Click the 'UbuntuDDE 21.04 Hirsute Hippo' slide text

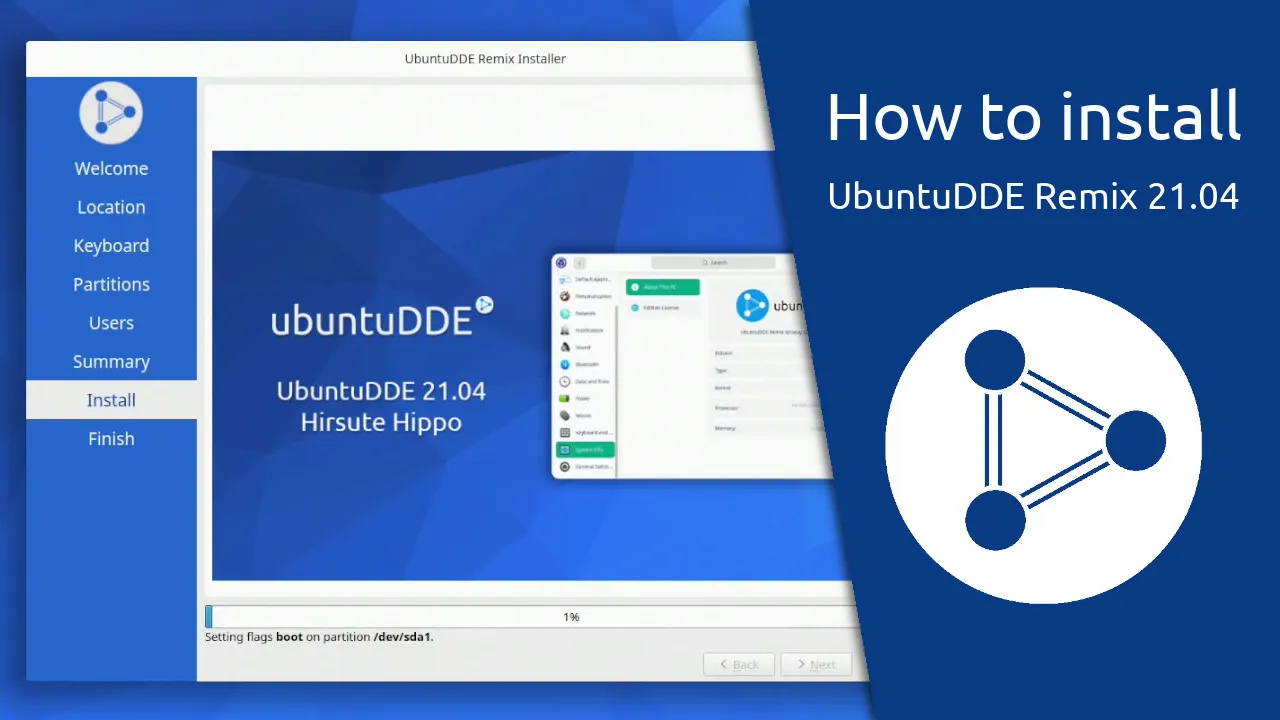click(382, 406)
